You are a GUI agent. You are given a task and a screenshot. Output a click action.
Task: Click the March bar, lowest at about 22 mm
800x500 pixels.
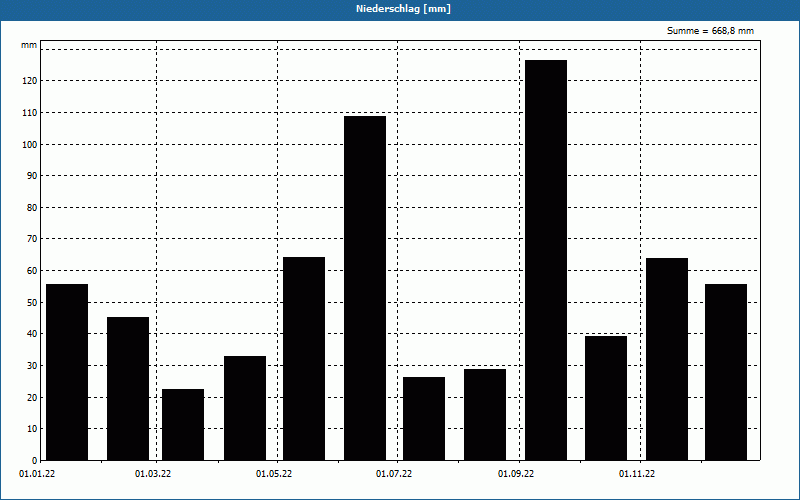coord(183,424)
